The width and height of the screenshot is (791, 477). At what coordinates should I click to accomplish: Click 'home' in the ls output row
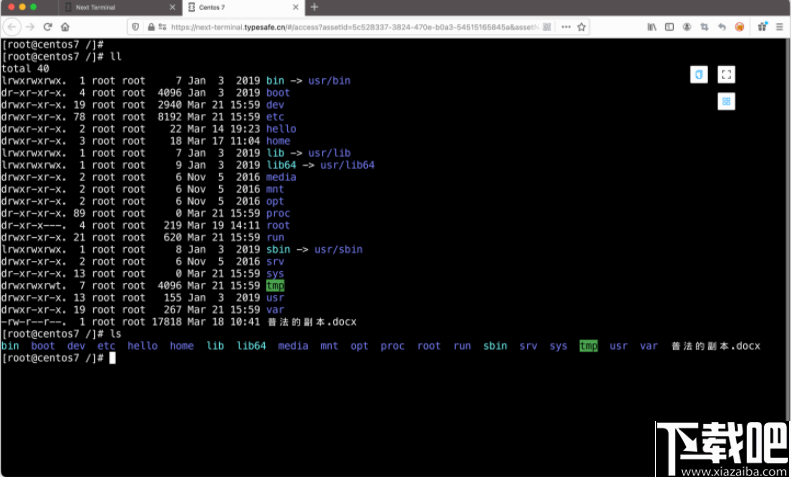[182, 346]
